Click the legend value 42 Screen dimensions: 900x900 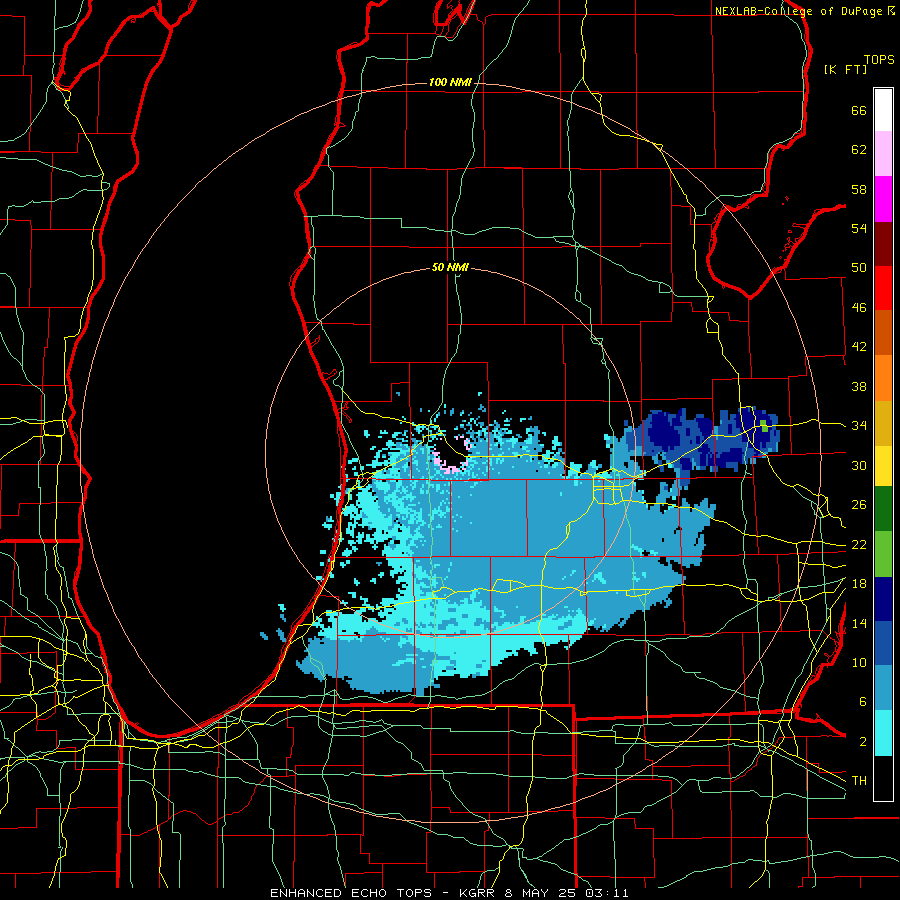point(859,347)
